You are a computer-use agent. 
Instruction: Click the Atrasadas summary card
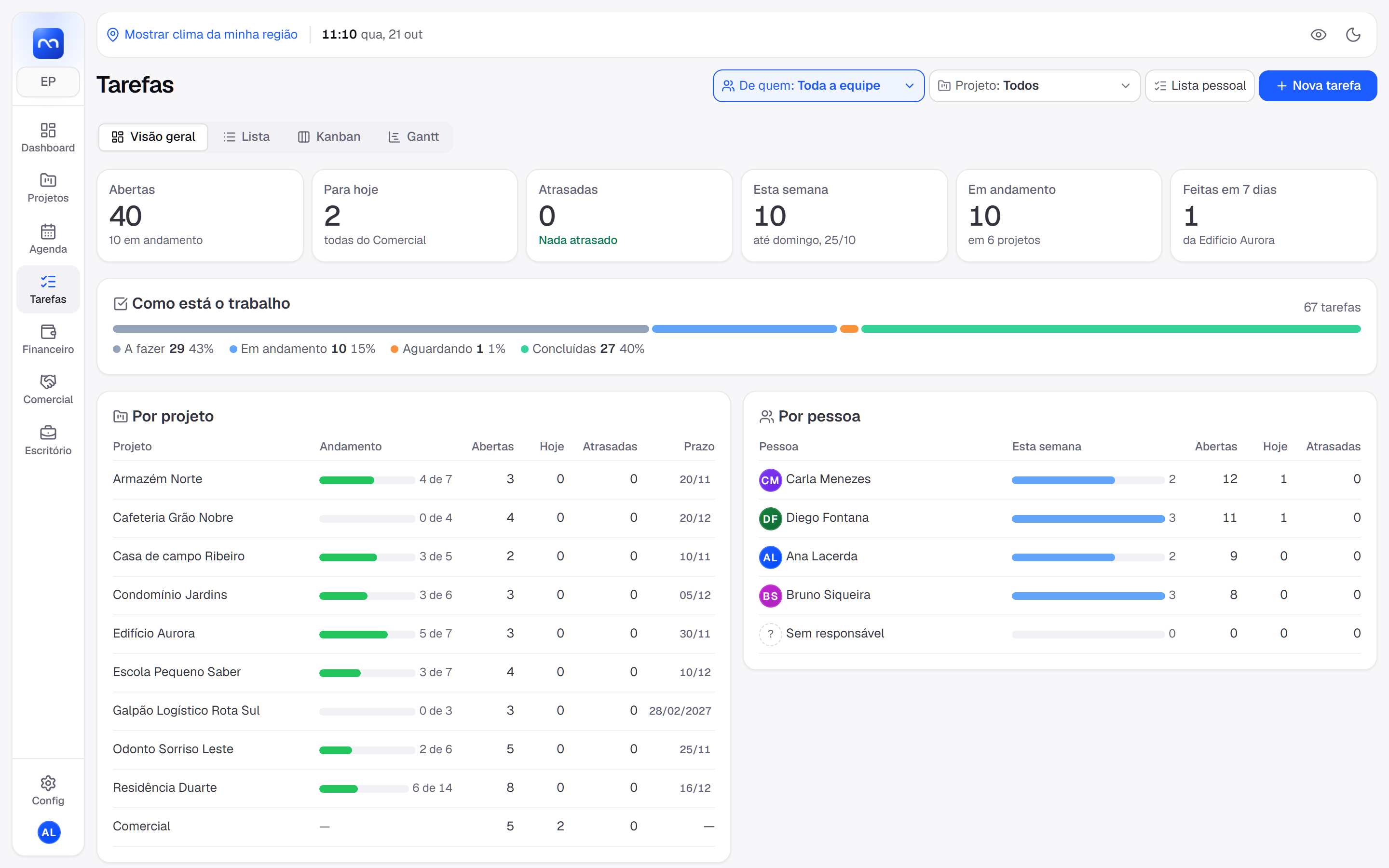pyautogui.click(x=629, y=215)
